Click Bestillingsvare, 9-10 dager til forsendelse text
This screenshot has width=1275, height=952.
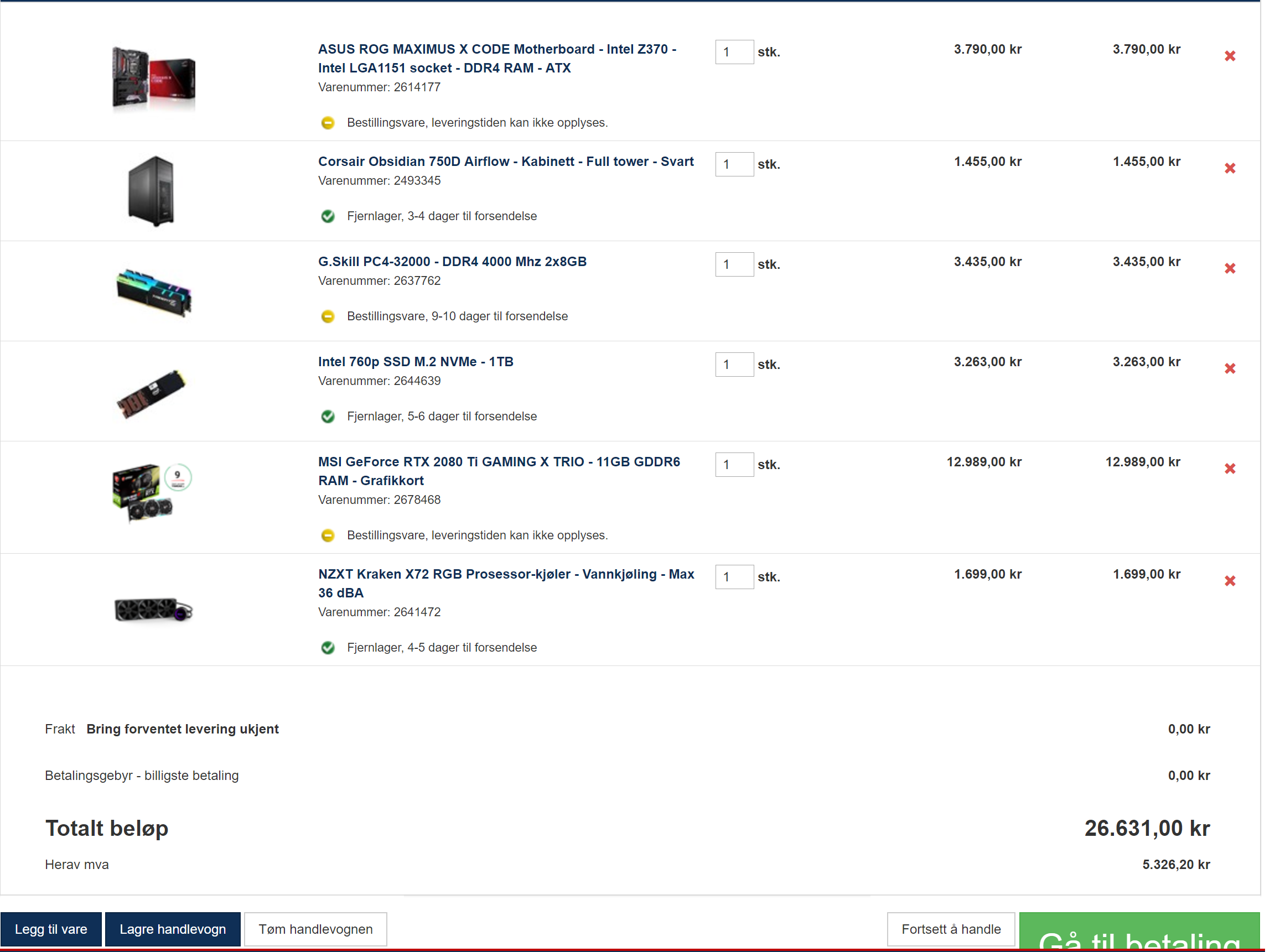(457, 316)
